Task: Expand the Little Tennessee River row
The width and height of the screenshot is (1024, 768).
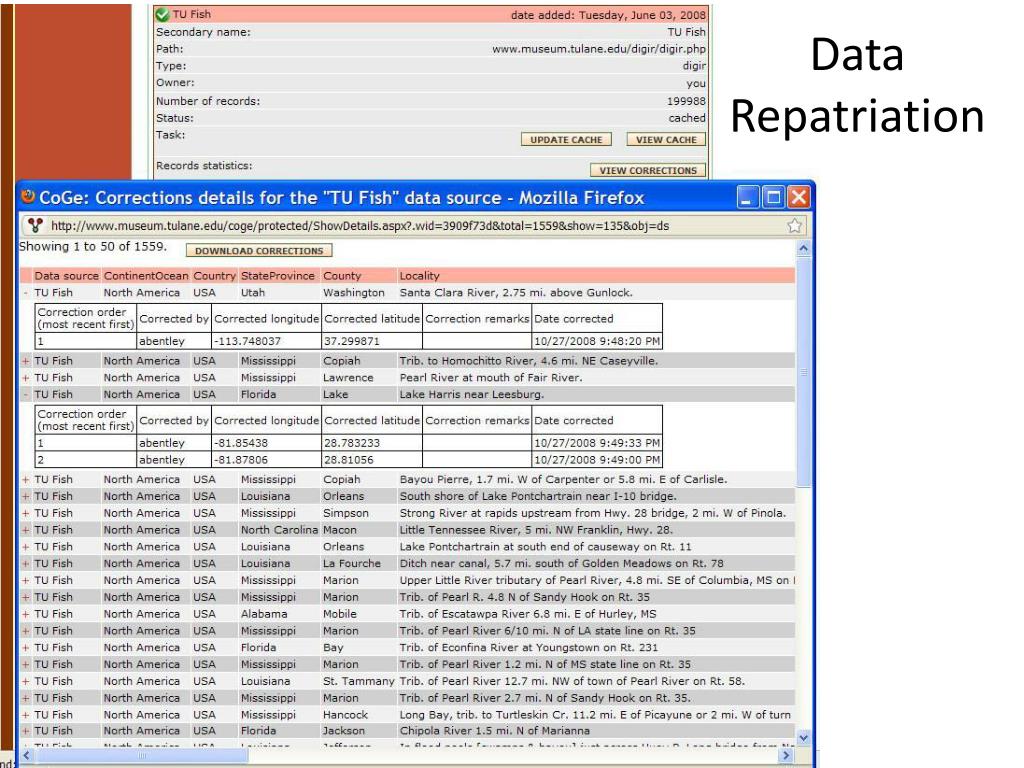Action: click(26, 530)
